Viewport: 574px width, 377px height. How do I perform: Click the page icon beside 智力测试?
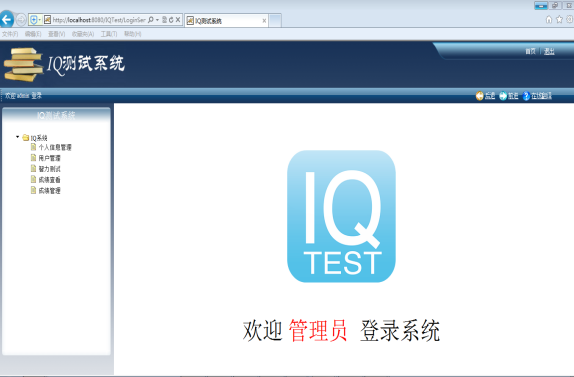(33, 169)
